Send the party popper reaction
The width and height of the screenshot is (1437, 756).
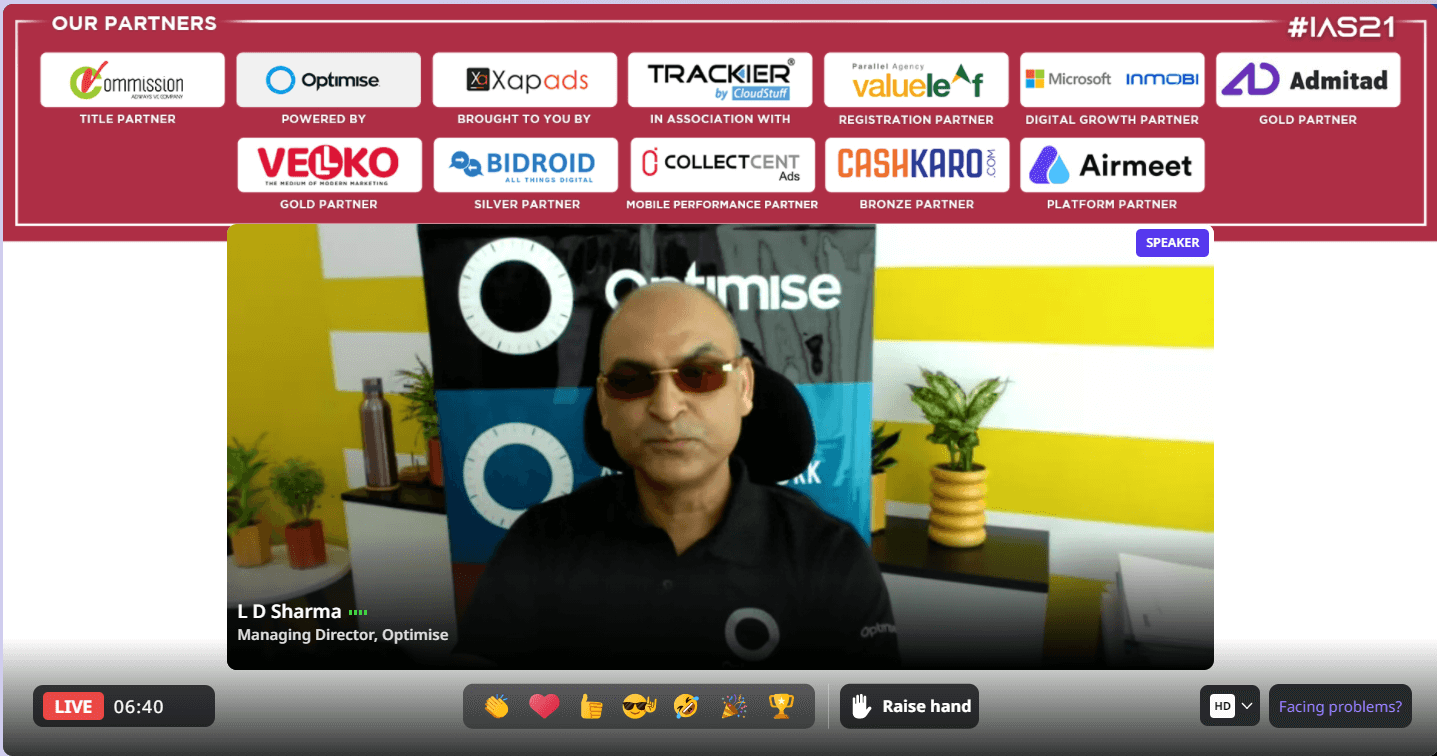pos(734,707)
